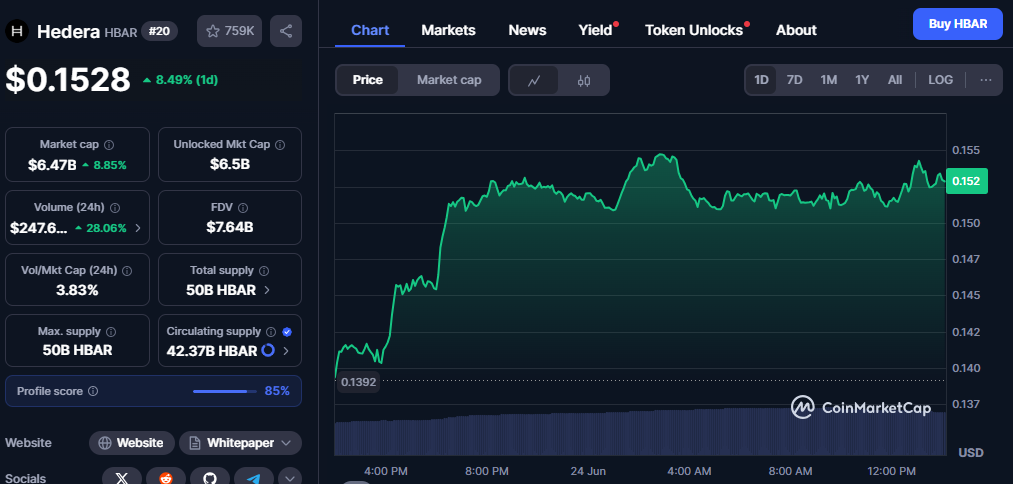Switch to candlestick chart icon
This screenshot has width=1013, height=484.
pyautogui.click(x=583, y=80)
